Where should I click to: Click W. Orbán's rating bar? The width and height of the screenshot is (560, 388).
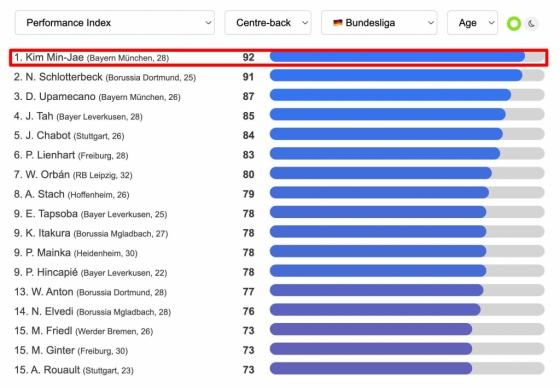[407, 173]
